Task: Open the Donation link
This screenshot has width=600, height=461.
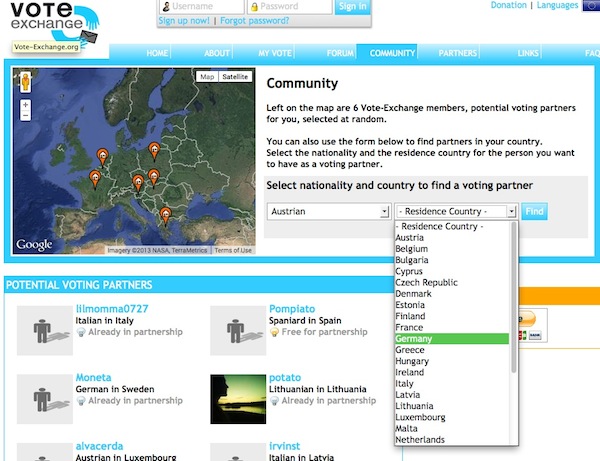Action: click(x=509, y=5)
